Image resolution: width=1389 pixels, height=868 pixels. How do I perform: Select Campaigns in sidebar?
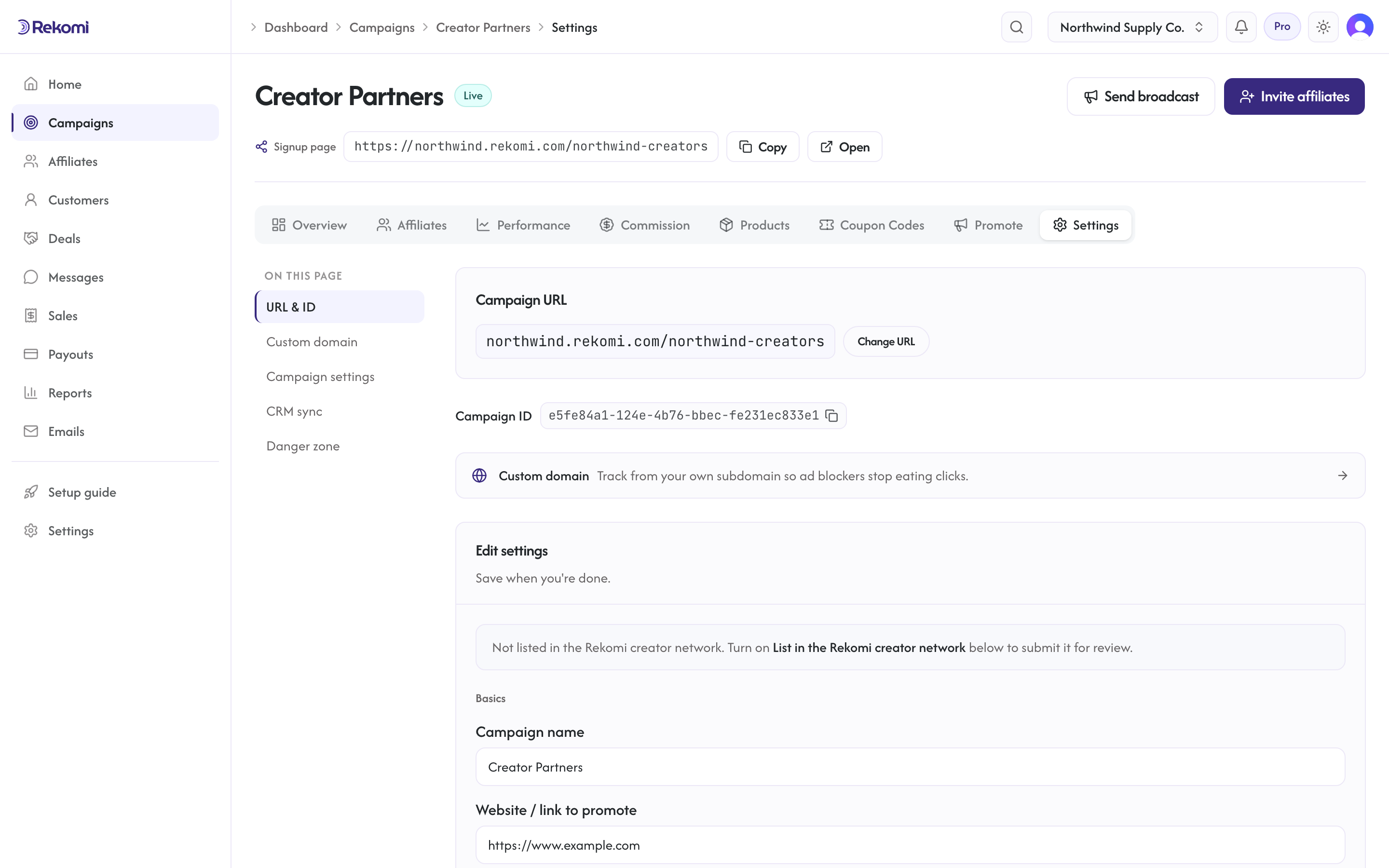click(x=115, y=122)
